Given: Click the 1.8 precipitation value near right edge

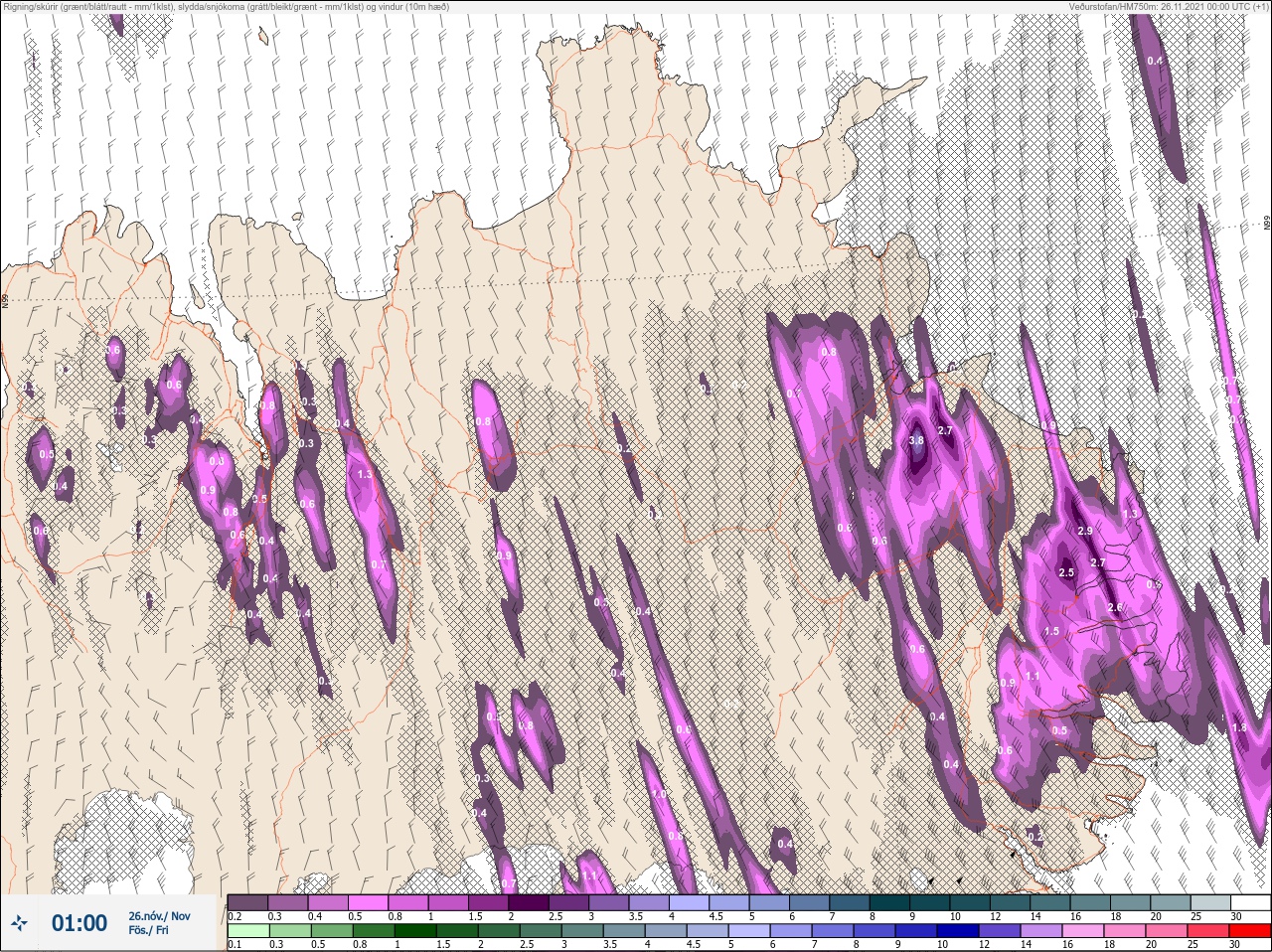Looking at the screenshot, I should coord(1239,727).
